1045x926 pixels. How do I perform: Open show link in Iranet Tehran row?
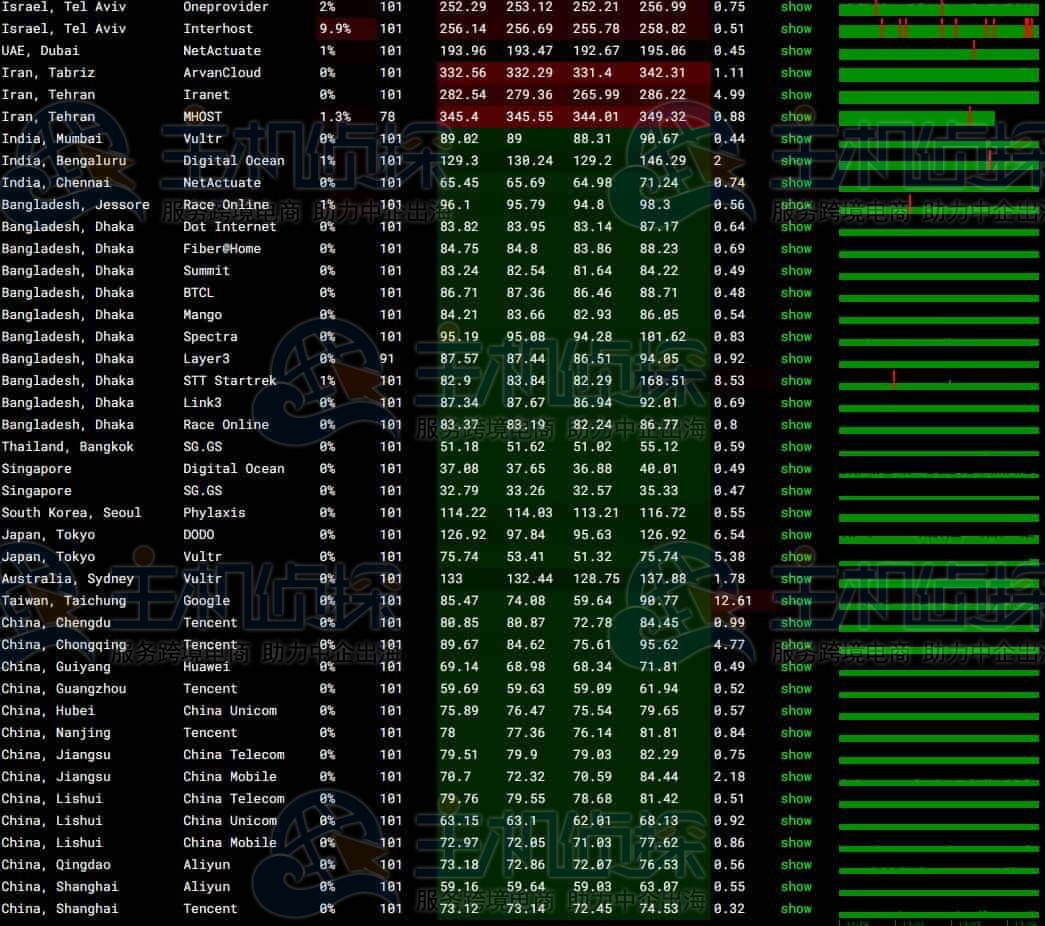pos(796,95)
